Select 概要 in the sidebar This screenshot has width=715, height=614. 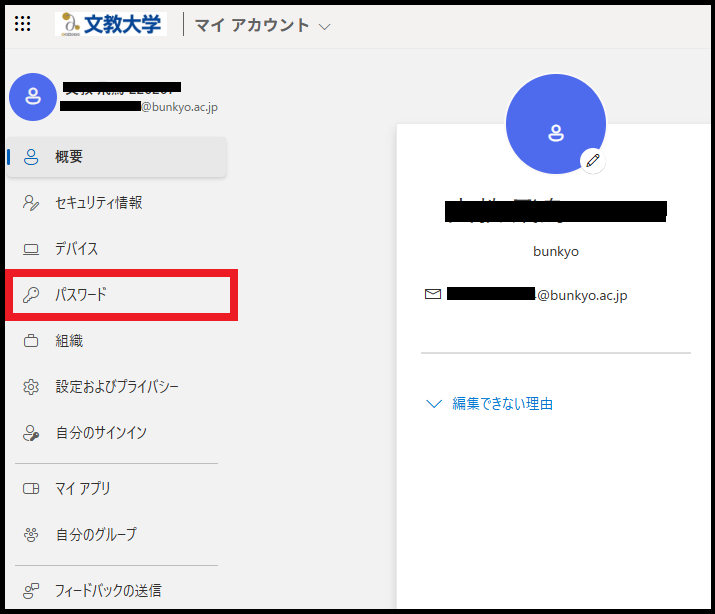117,157
